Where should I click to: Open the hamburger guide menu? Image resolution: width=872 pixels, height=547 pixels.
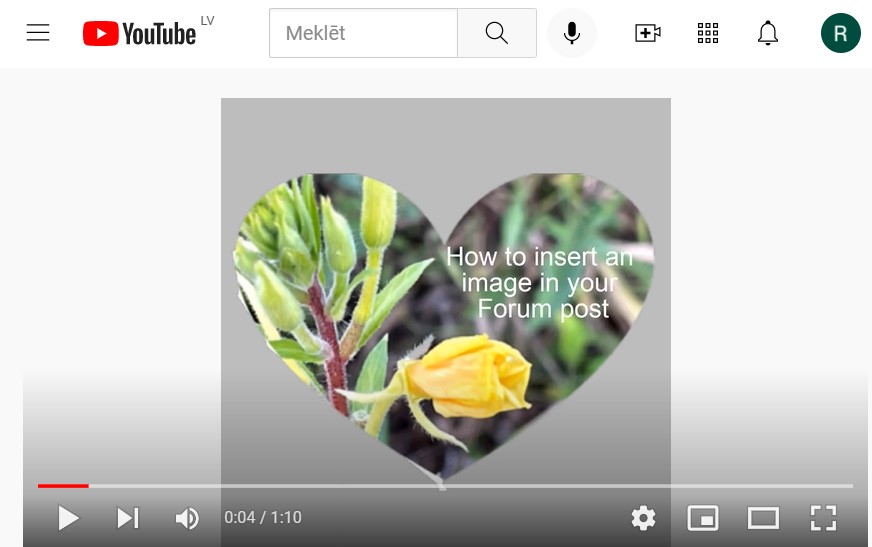[38, 33]
